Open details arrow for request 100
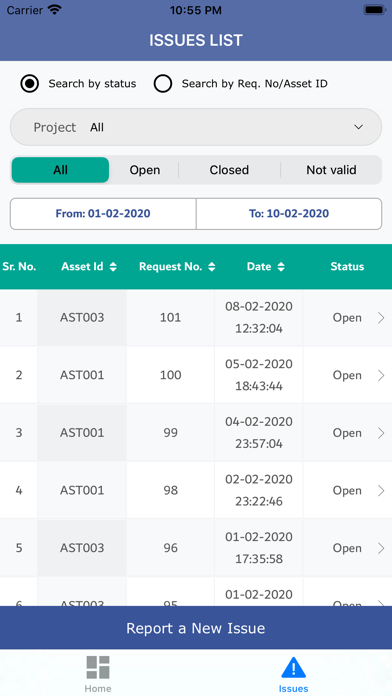Screen dimensions: 392x696 (x=381, y=376)
